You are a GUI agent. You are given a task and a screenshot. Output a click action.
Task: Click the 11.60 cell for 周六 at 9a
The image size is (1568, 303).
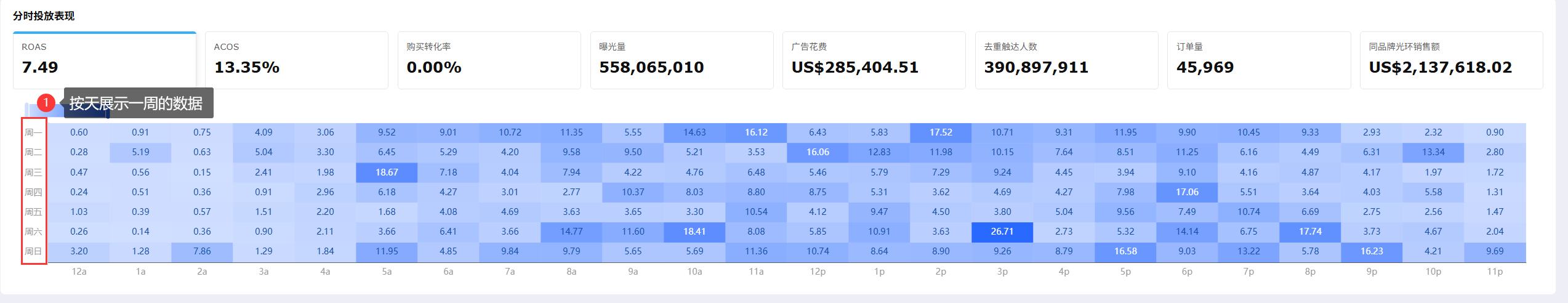[x=633, y=232]
